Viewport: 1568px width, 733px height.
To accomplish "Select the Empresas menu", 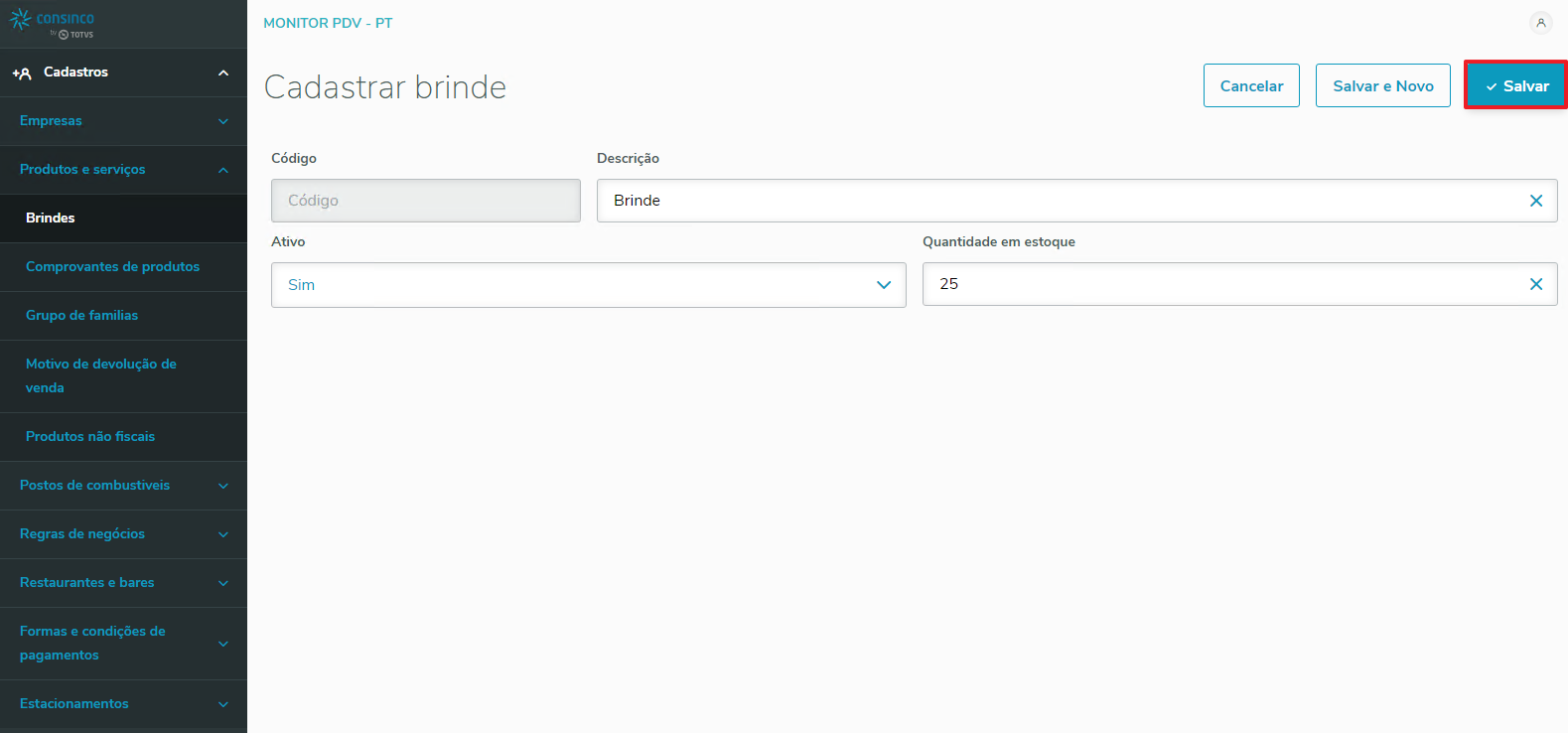I will 123,121.
